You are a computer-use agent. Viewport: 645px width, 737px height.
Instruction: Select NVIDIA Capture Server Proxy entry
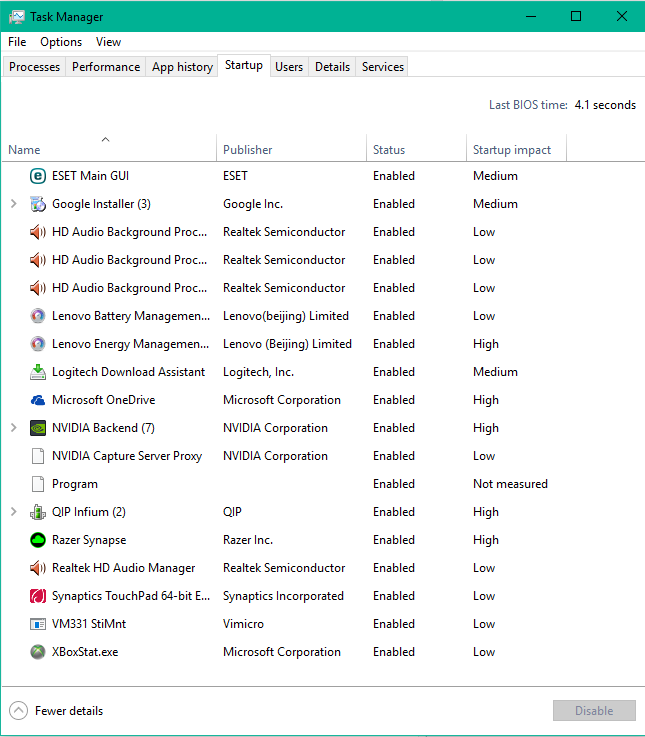click(127, 456)
